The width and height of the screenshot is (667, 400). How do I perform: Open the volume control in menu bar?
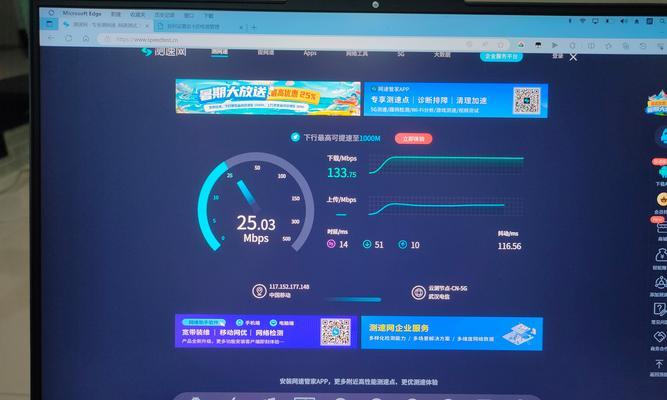click(x=624, y=21)
